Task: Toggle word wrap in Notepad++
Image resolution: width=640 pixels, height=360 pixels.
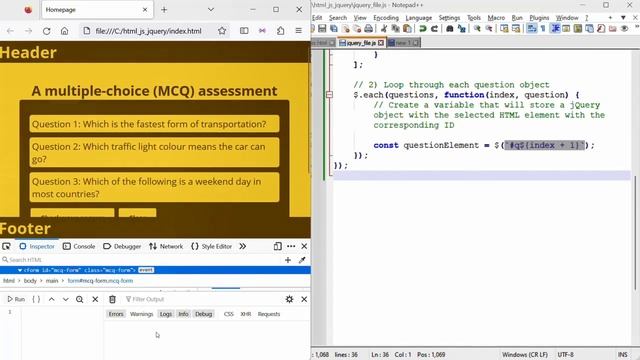Action: click(x=531, y=29)
